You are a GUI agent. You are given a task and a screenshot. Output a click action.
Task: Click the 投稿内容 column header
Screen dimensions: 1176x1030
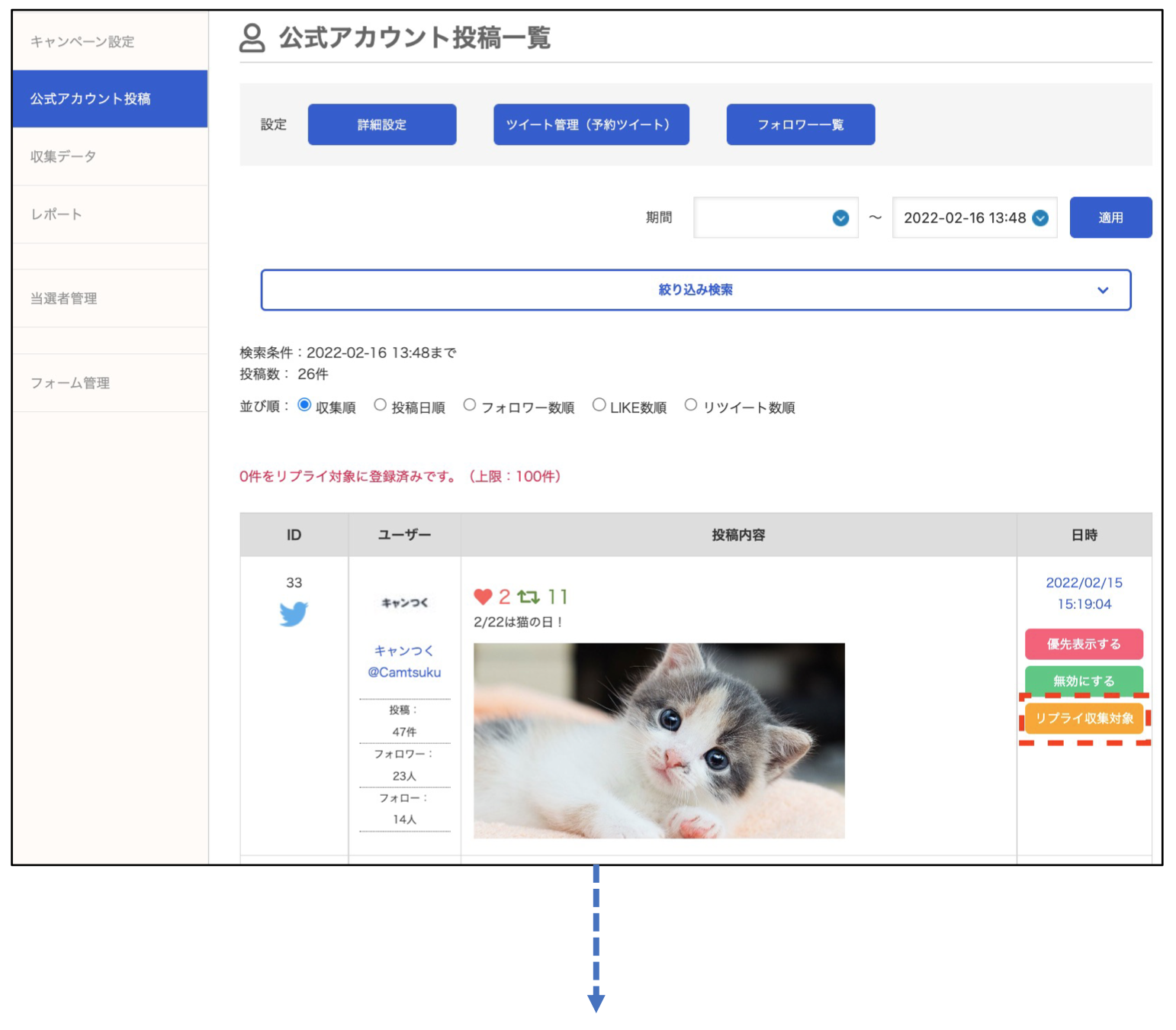click(738, 535)
